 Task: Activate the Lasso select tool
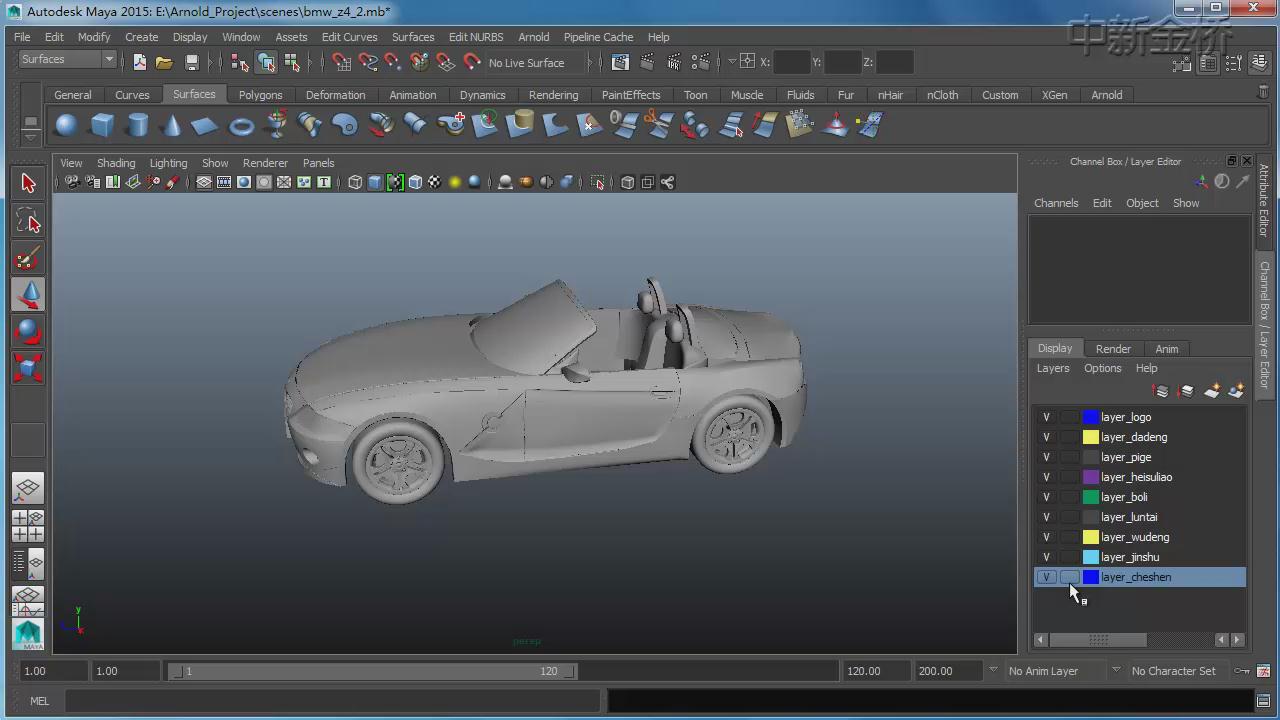click(x=28, y=221)
